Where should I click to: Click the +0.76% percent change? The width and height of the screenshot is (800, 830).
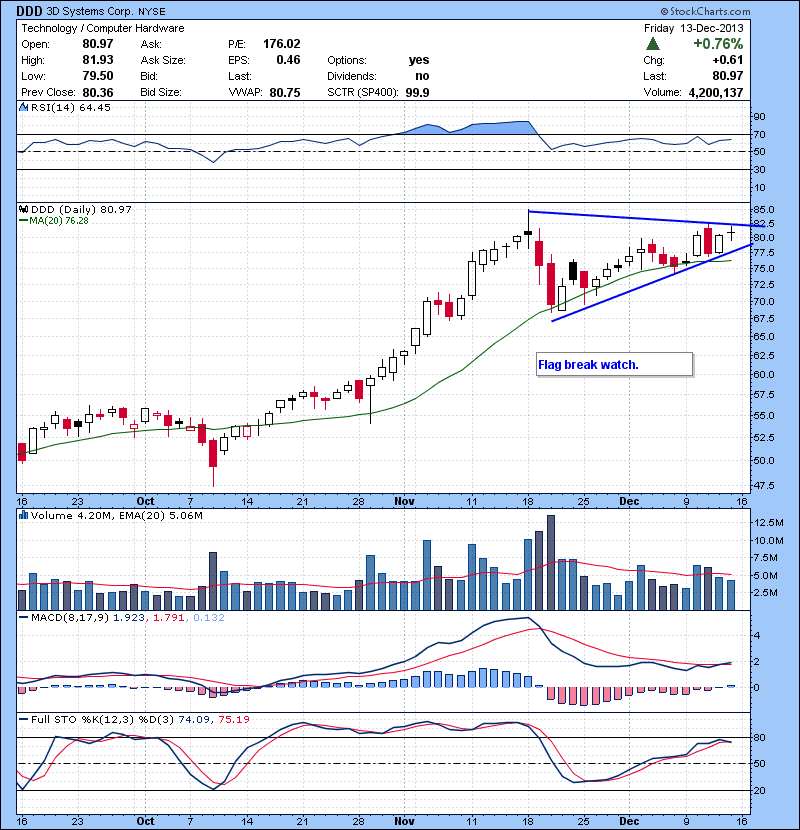pos(718,44)
